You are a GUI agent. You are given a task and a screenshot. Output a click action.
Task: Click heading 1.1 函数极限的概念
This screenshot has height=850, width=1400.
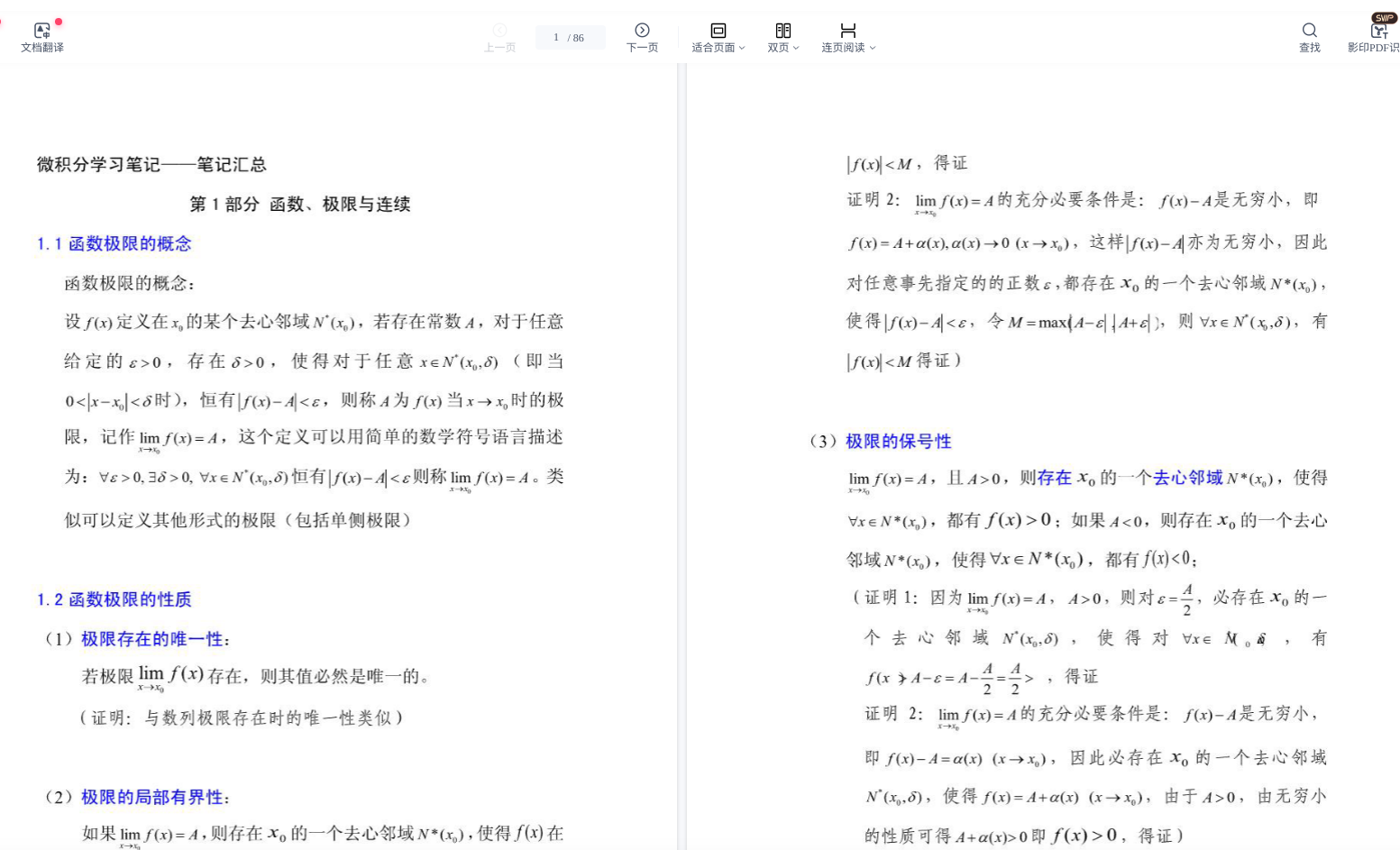tap(114, 243)
